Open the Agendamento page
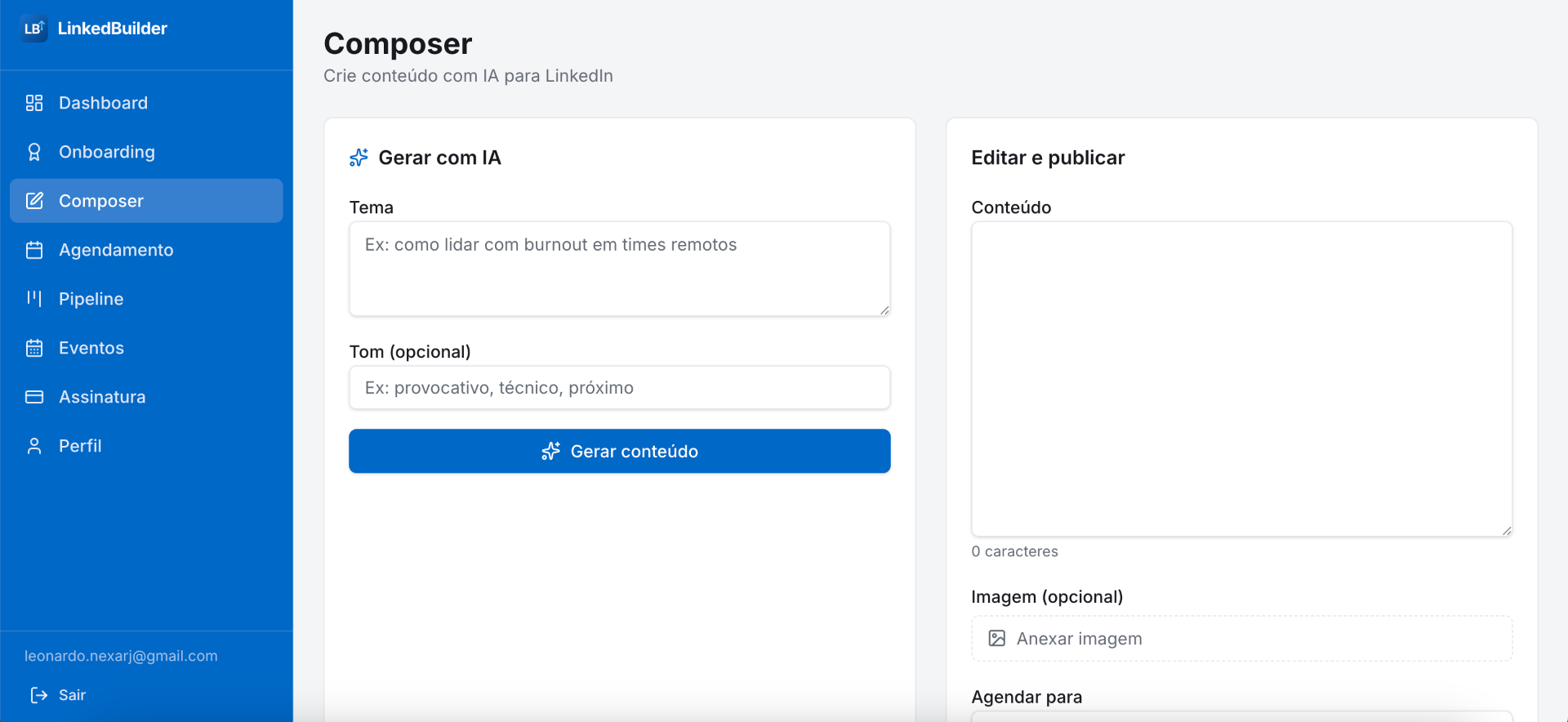 tap(146, 250)
